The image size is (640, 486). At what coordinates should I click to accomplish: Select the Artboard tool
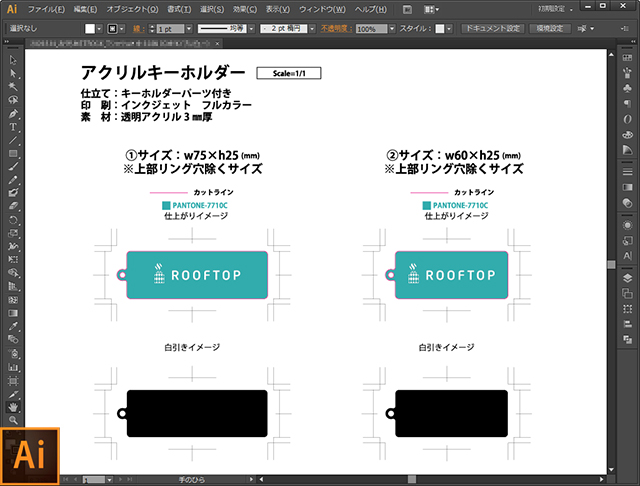point(13,381)
